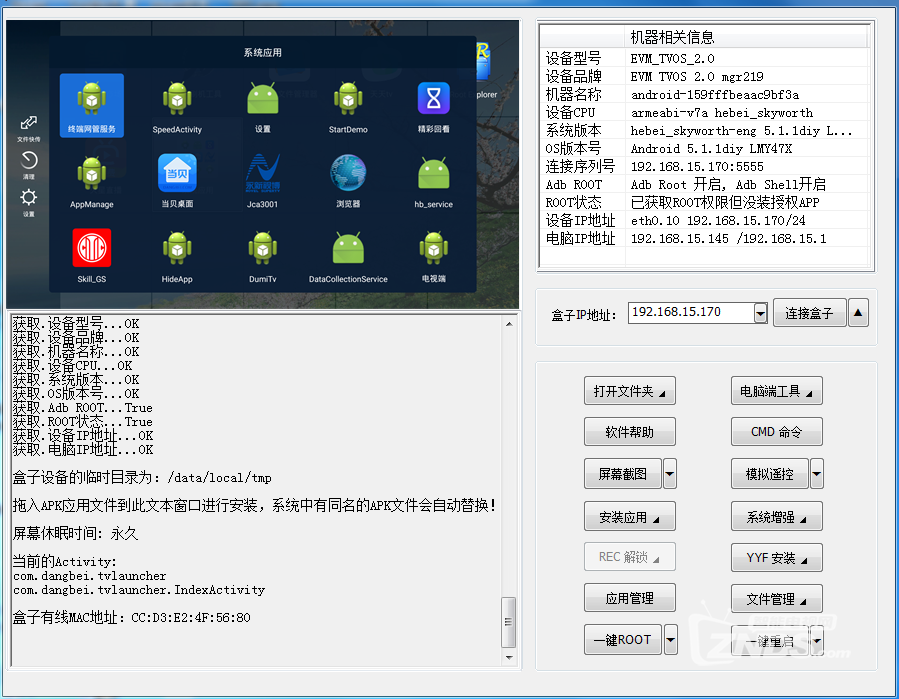
Task: Click the 机器相关信息 table header
Action: coord(672,37)
